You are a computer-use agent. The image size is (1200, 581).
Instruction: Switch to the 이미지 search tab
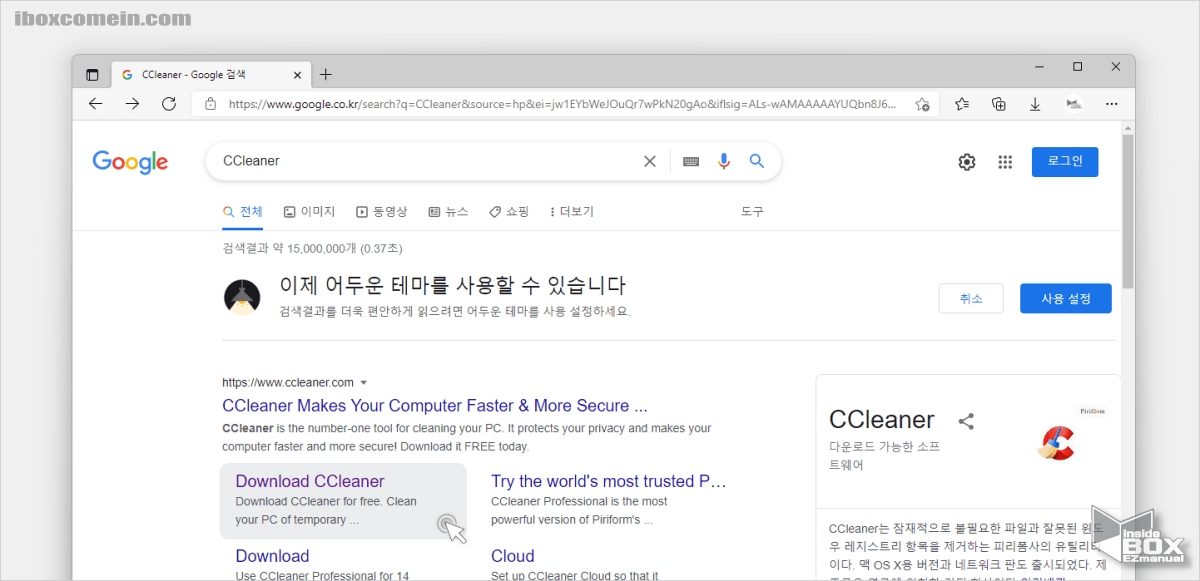pyautogui.click(x=309, y=211)
